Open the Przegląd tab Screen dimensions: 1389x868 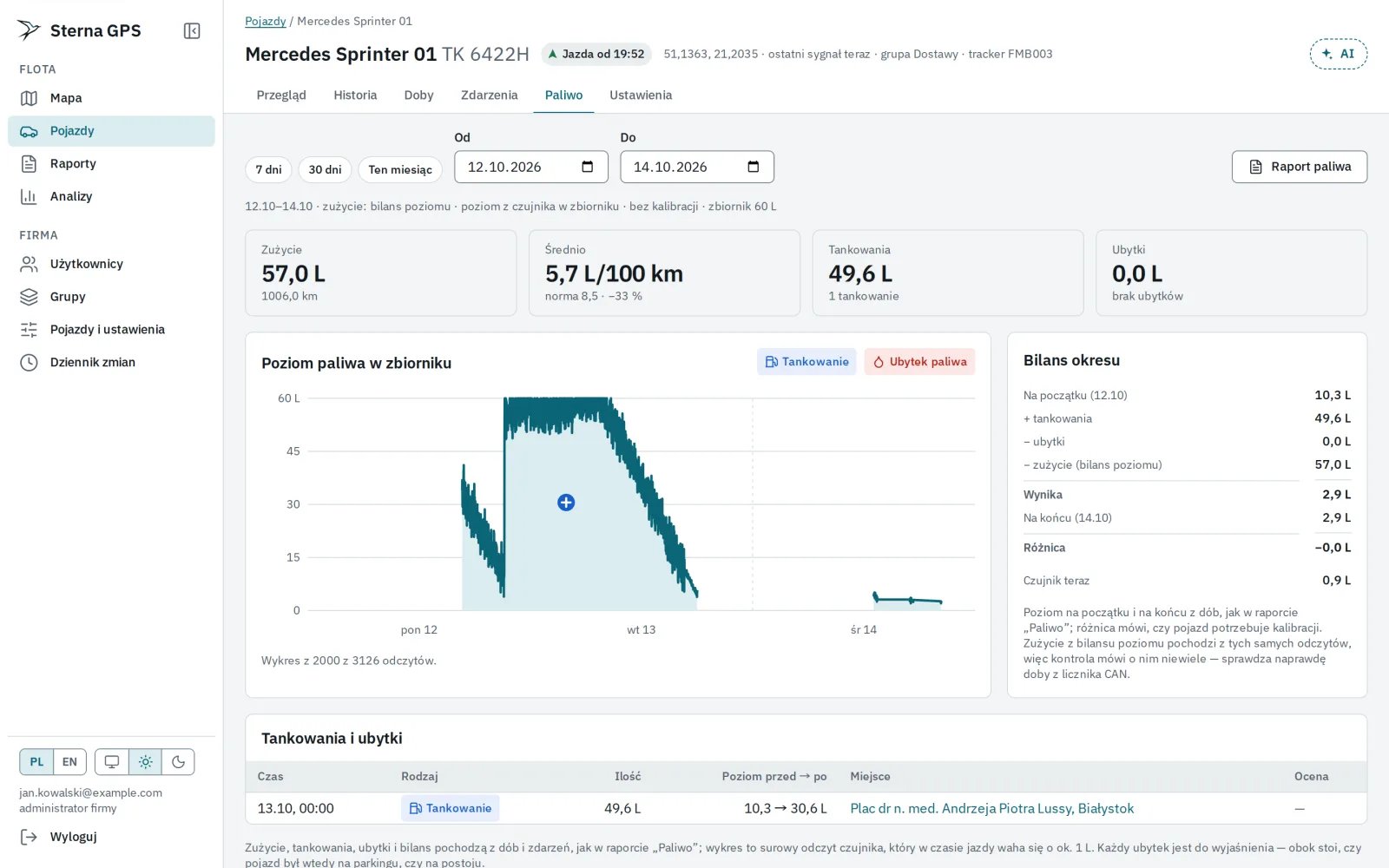(281, 95)
